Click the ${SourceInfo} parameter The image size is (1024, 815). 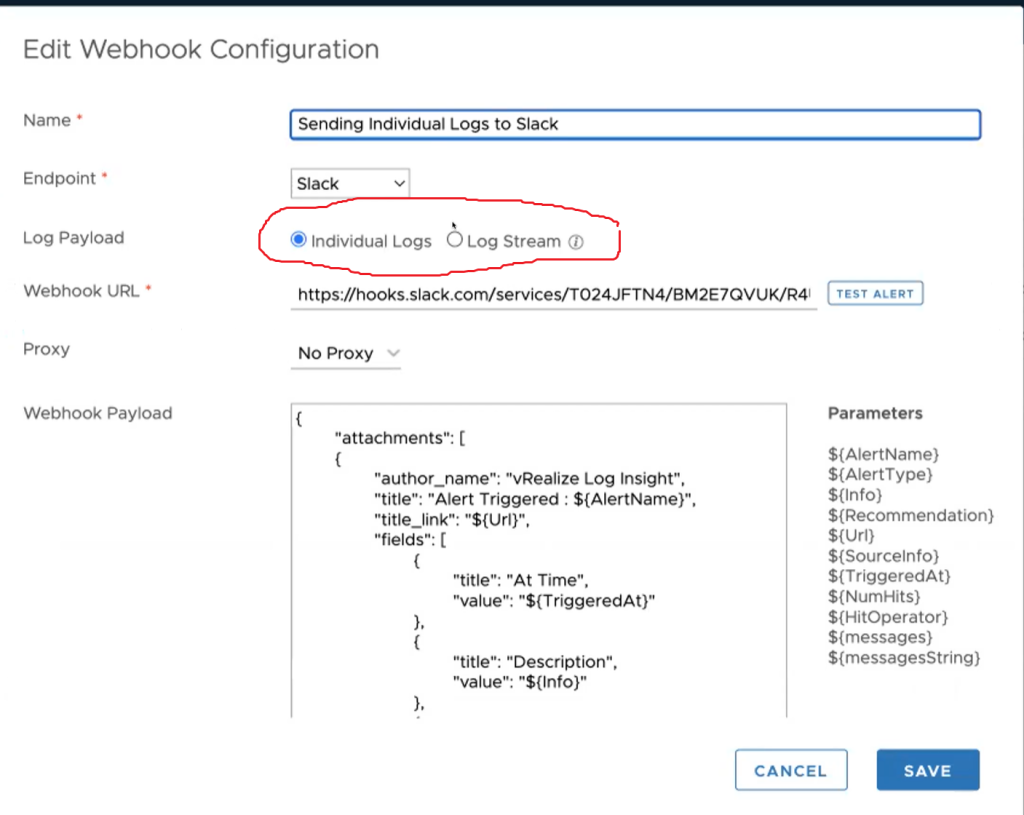(x=883, y=556)
